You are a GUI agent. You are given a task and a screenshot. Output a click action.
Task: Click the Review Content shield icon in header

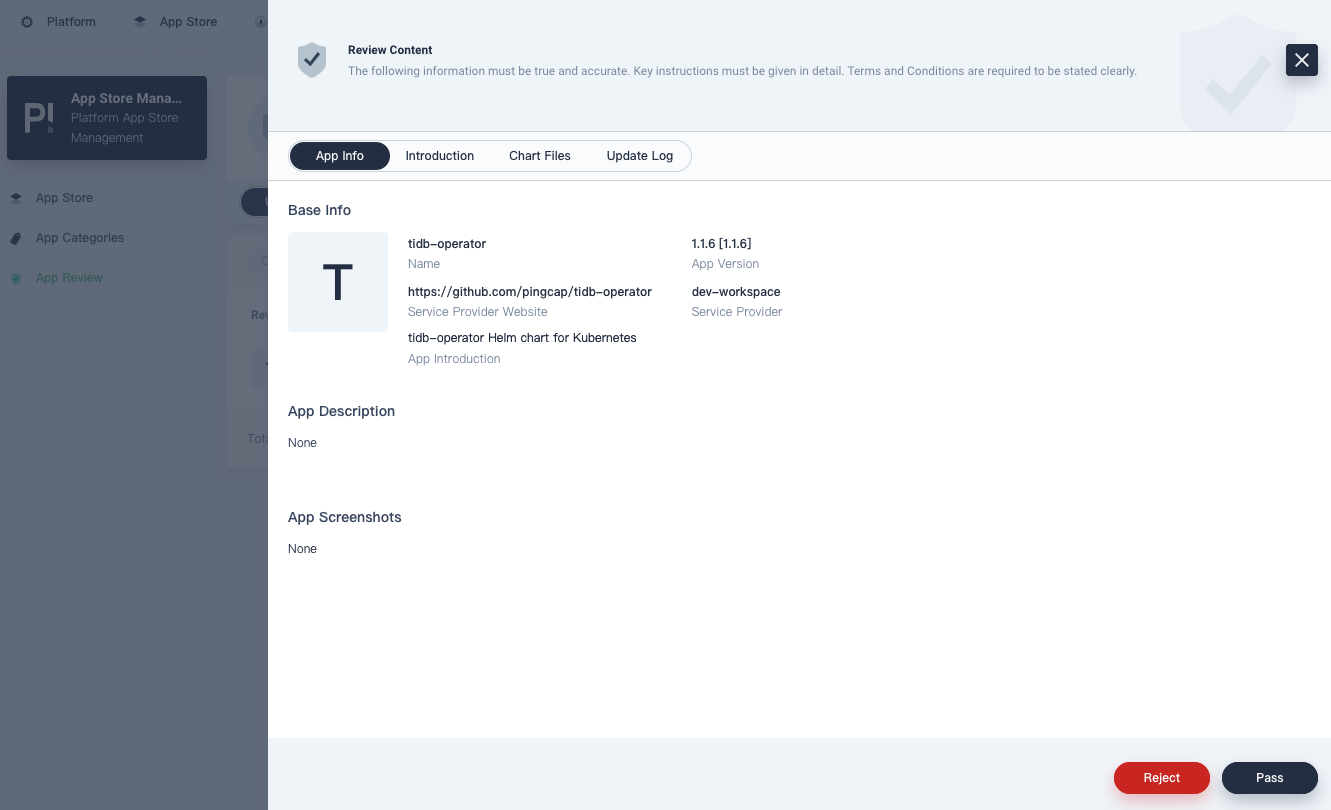312,60
